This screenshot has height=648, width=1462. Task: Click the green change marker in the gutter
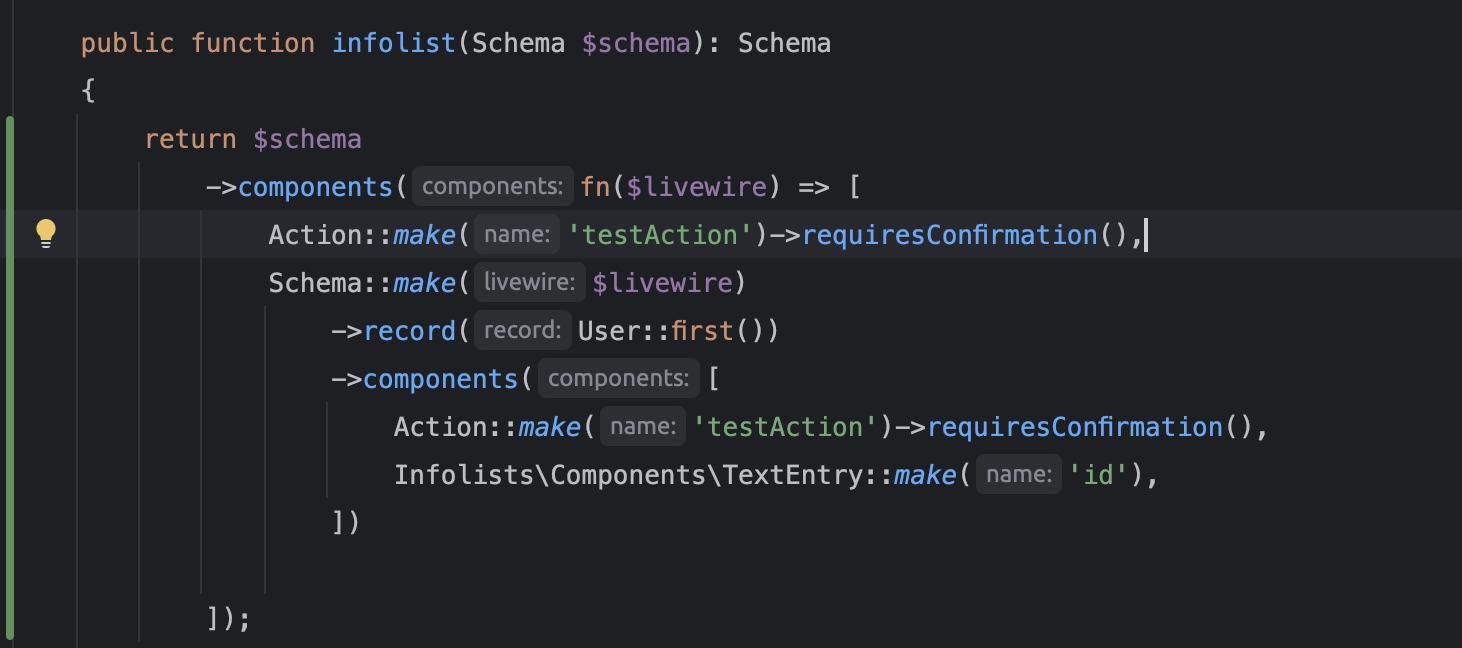10,380
